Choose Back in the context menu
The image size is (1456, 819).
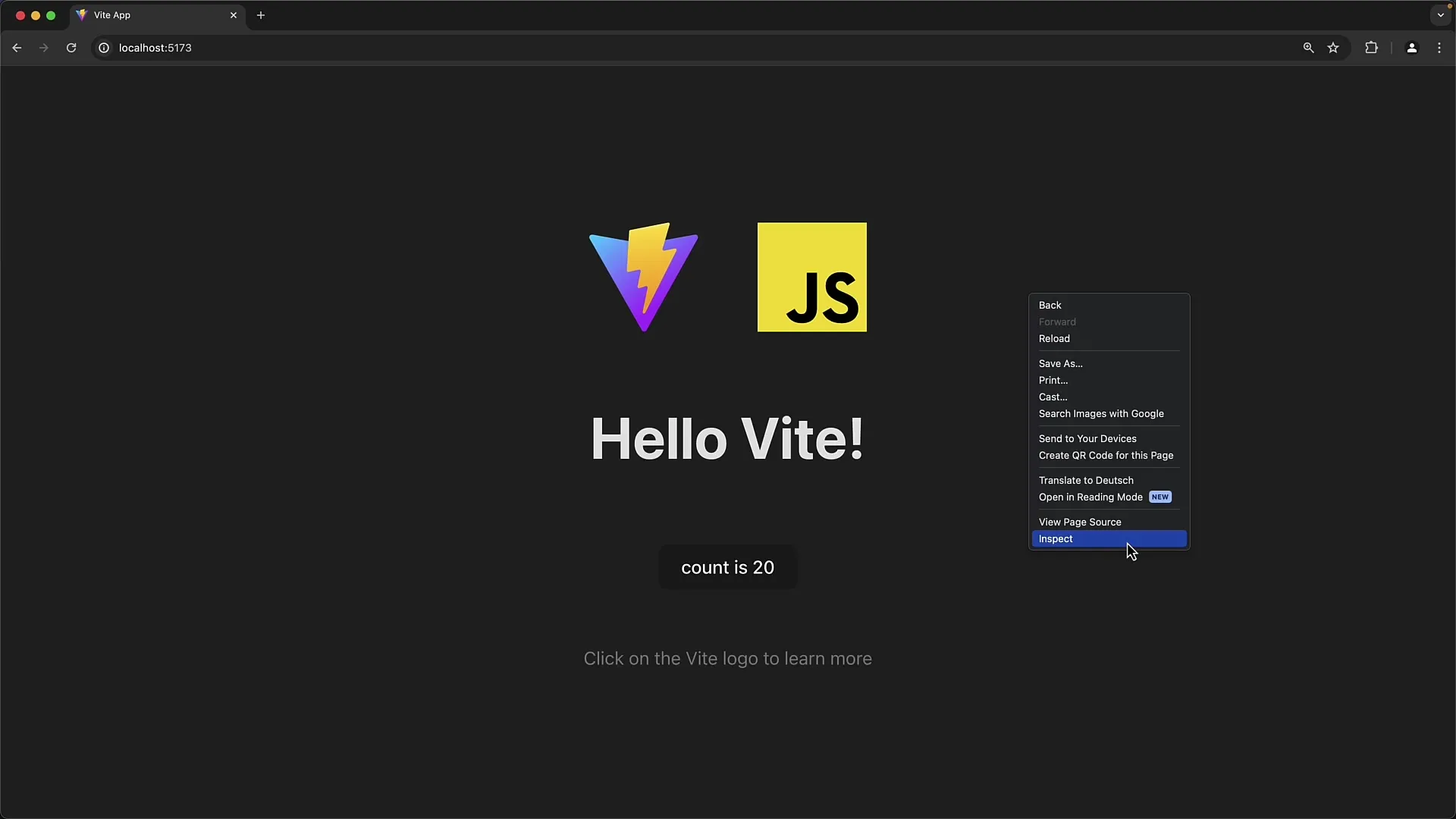point(1109,305)
